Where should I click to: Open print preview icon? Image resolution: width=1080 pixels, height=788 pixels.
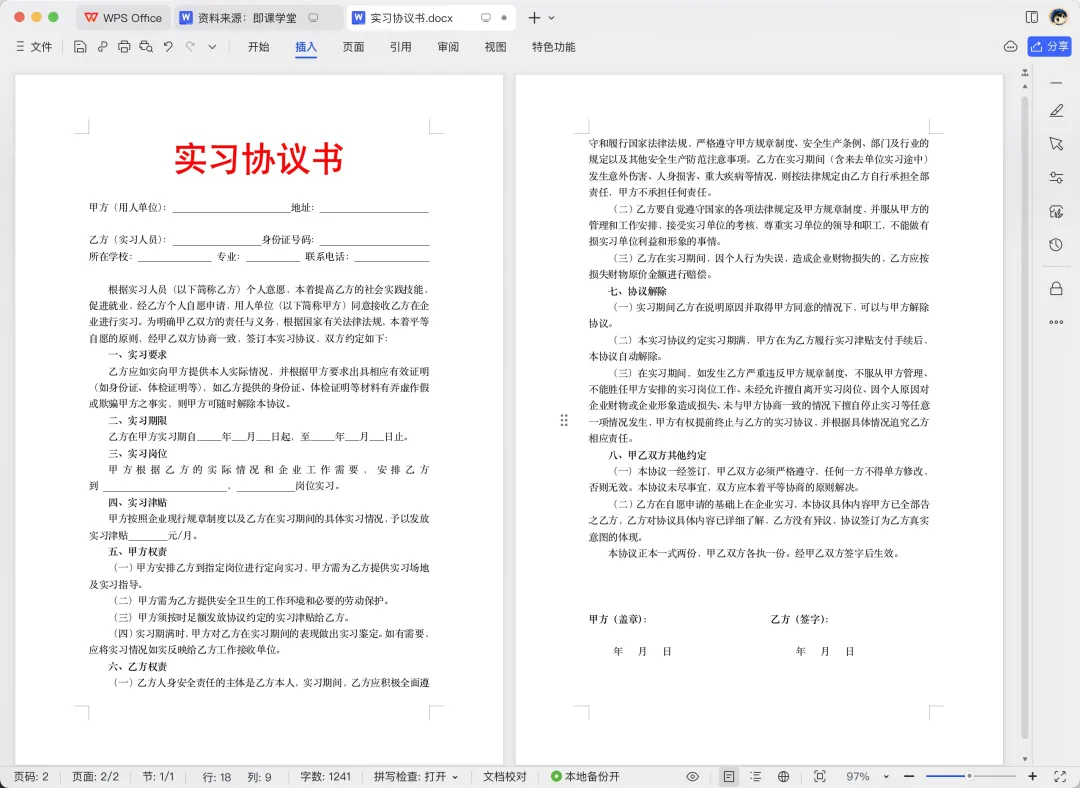pyautogui.click(x=146, y=47)
